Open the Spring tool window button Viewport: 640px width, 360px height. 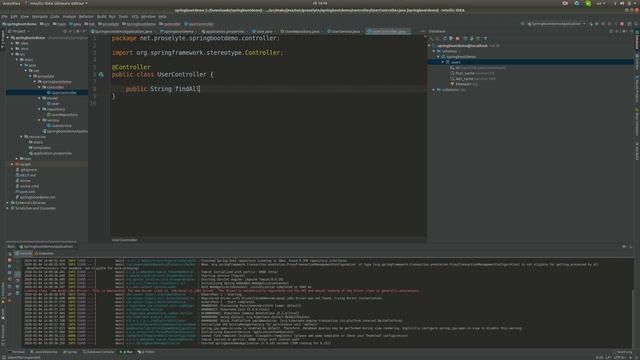pos(71,352)
